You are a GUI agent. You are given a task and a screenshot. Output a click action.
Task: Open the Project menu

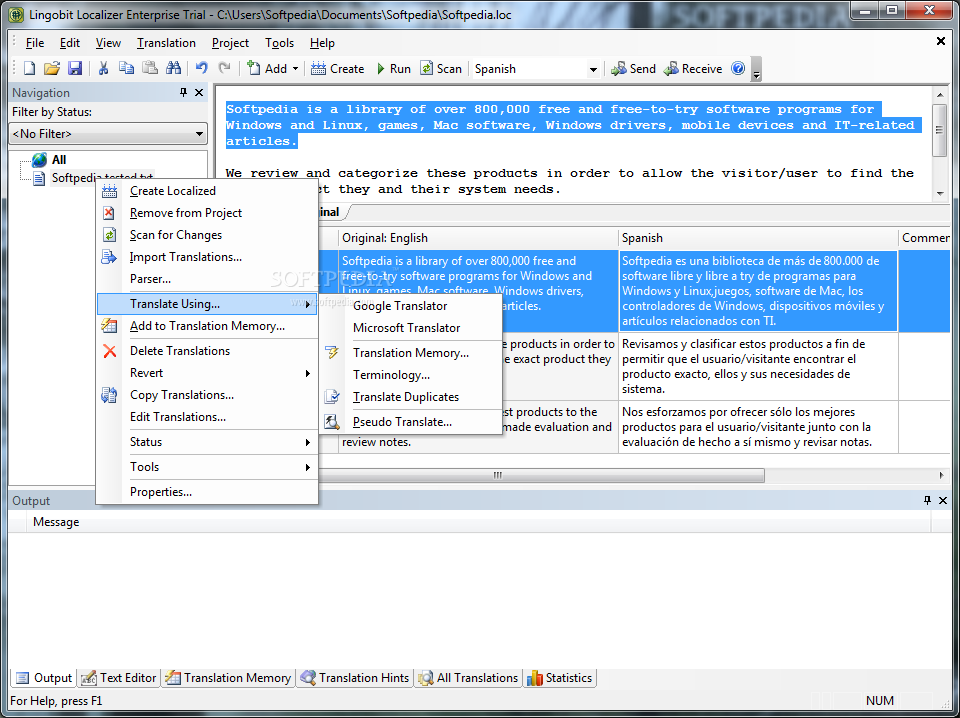(230, 43)
